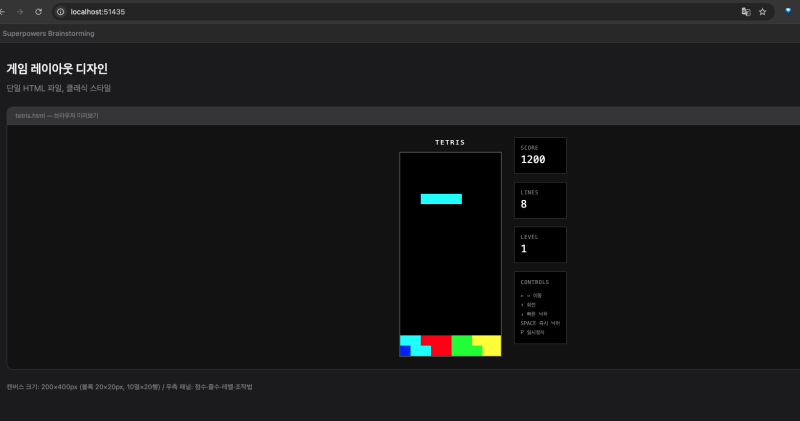Open the blue extension icon at the toolbar's right
Viewport: 800px width, 421px height.
[788, 11]
